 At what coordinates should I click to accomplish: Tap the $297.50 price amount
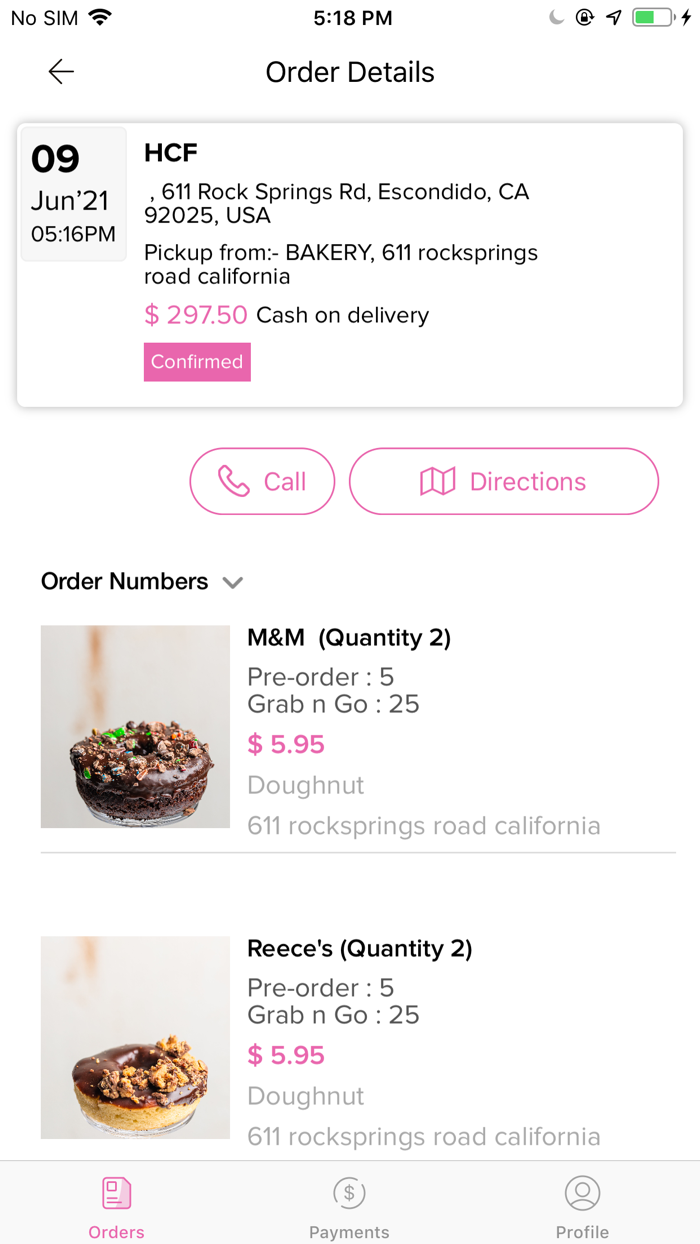click(x=195, y=315)
